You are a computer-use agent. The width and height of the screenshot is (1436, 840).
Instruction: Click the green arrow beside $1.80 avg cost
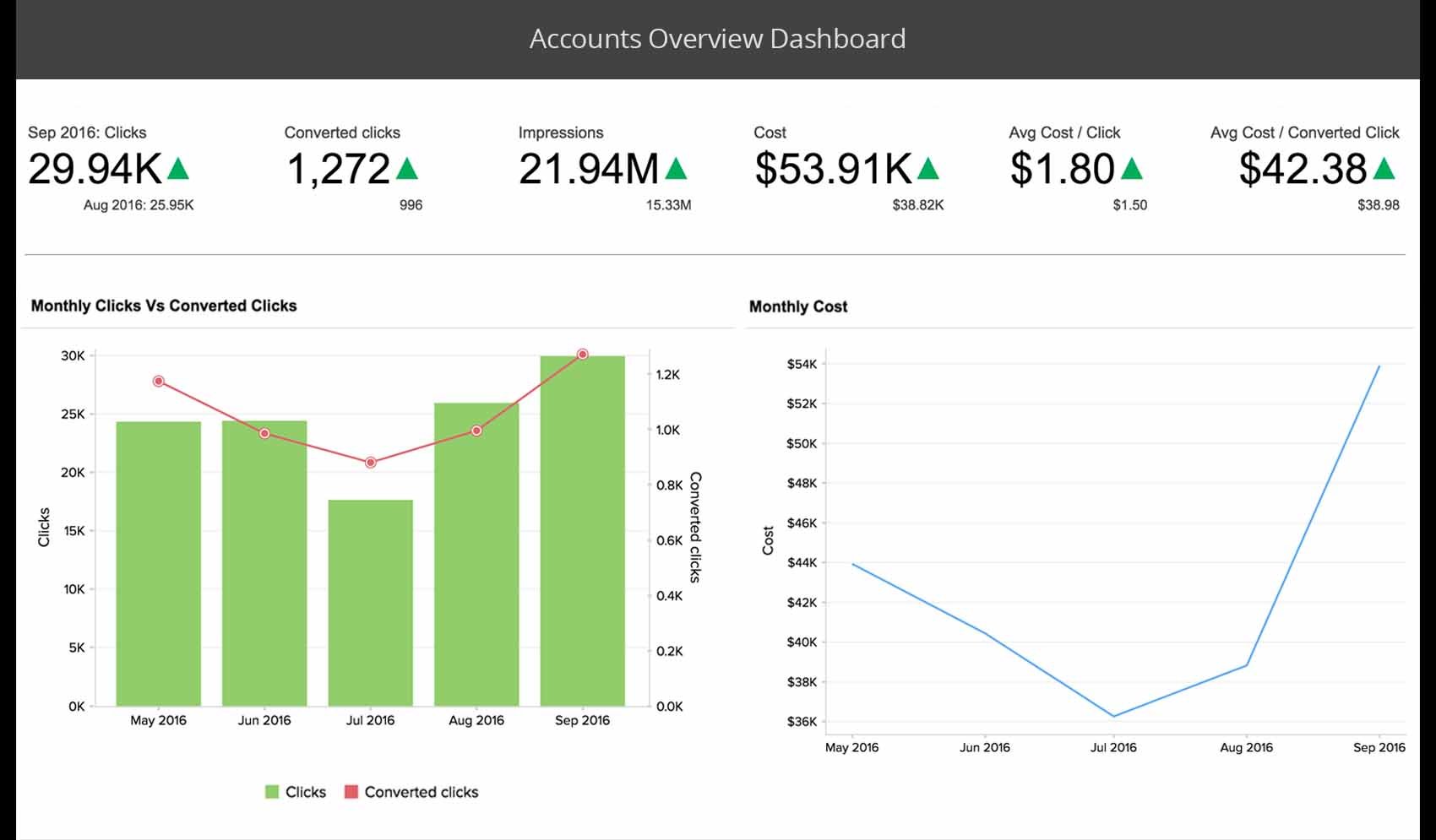(1131, 169)
